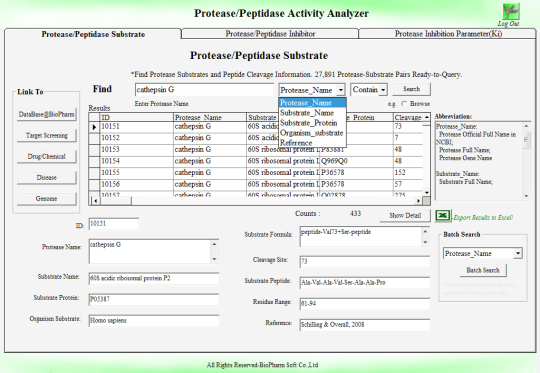
Task: Click the Find input containing cathepsin G
Action: 204,90
